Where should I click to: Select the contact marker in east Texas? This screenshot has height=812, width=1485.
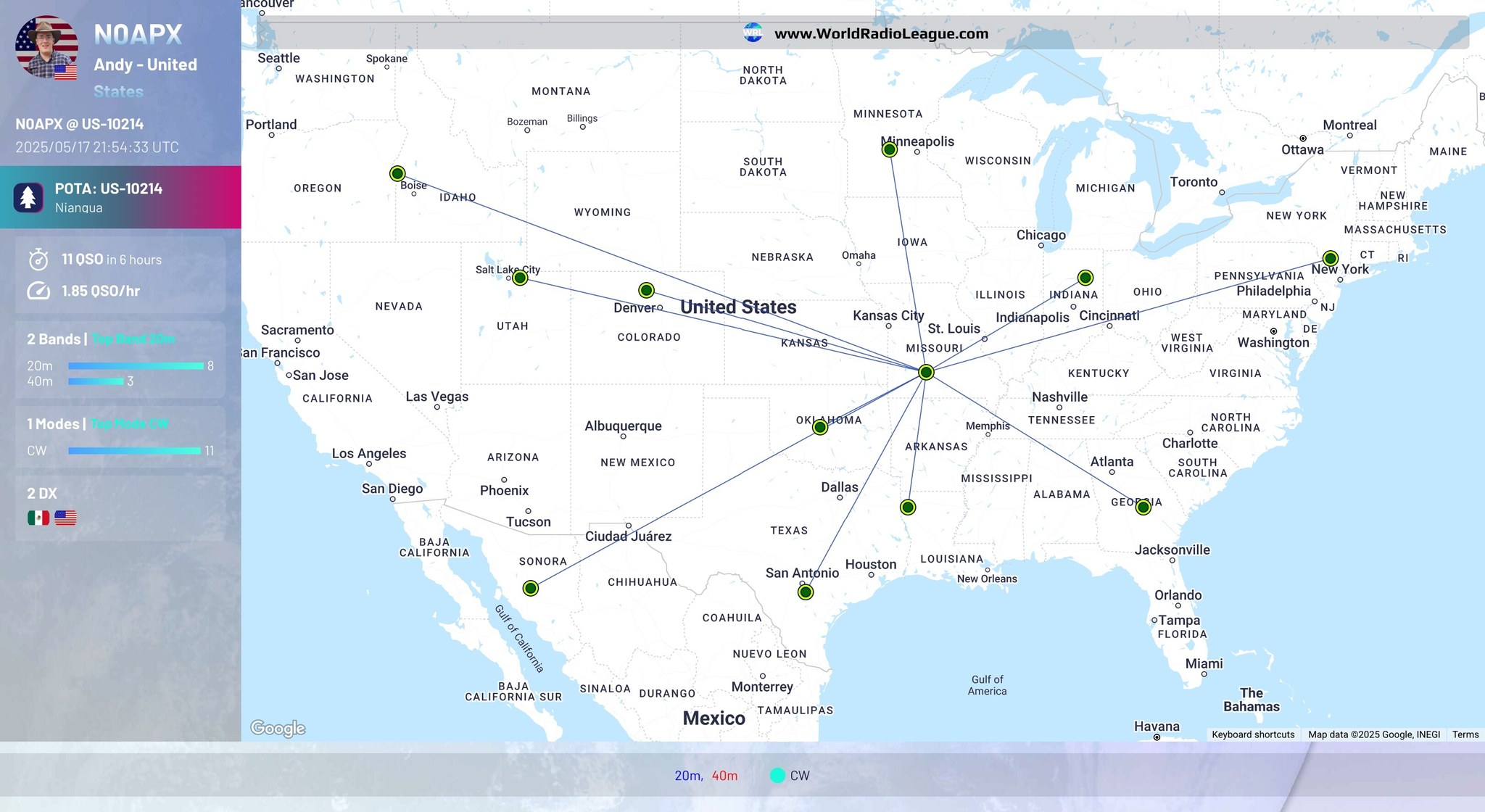point(908,507)
